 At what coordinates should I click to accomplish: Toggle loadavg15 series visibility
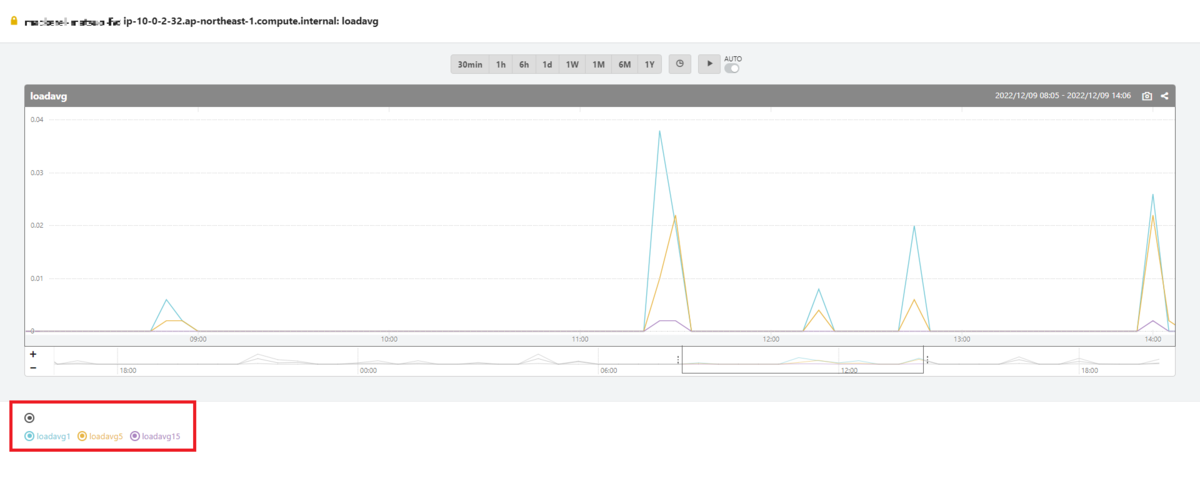(x=155, y=436)
